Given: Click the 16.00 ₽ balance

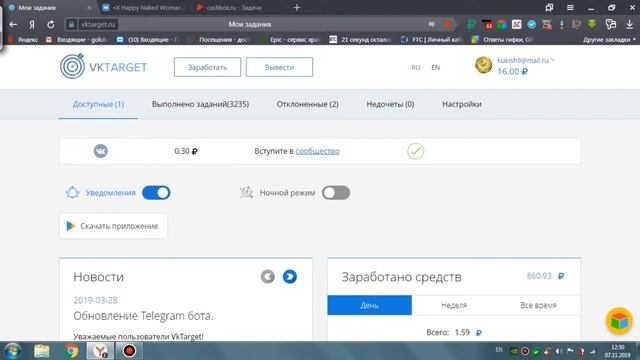Looking at the screenshot, I should pyautogui.click(x=513, y=71).
